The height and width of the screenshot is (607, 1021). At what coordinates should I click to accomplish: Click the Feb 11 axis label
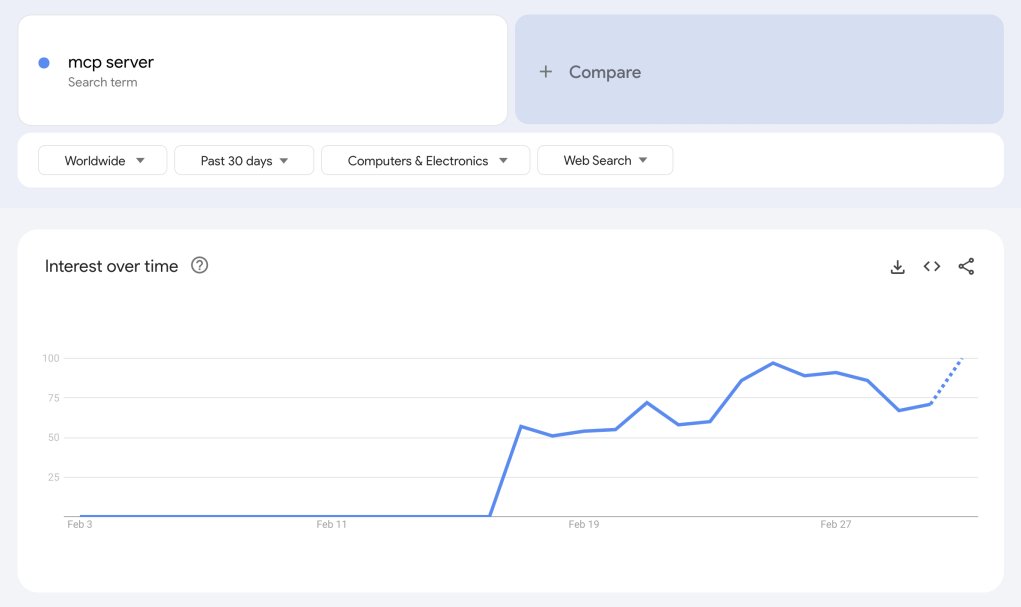pyautogui.click(x=331, y=524)
